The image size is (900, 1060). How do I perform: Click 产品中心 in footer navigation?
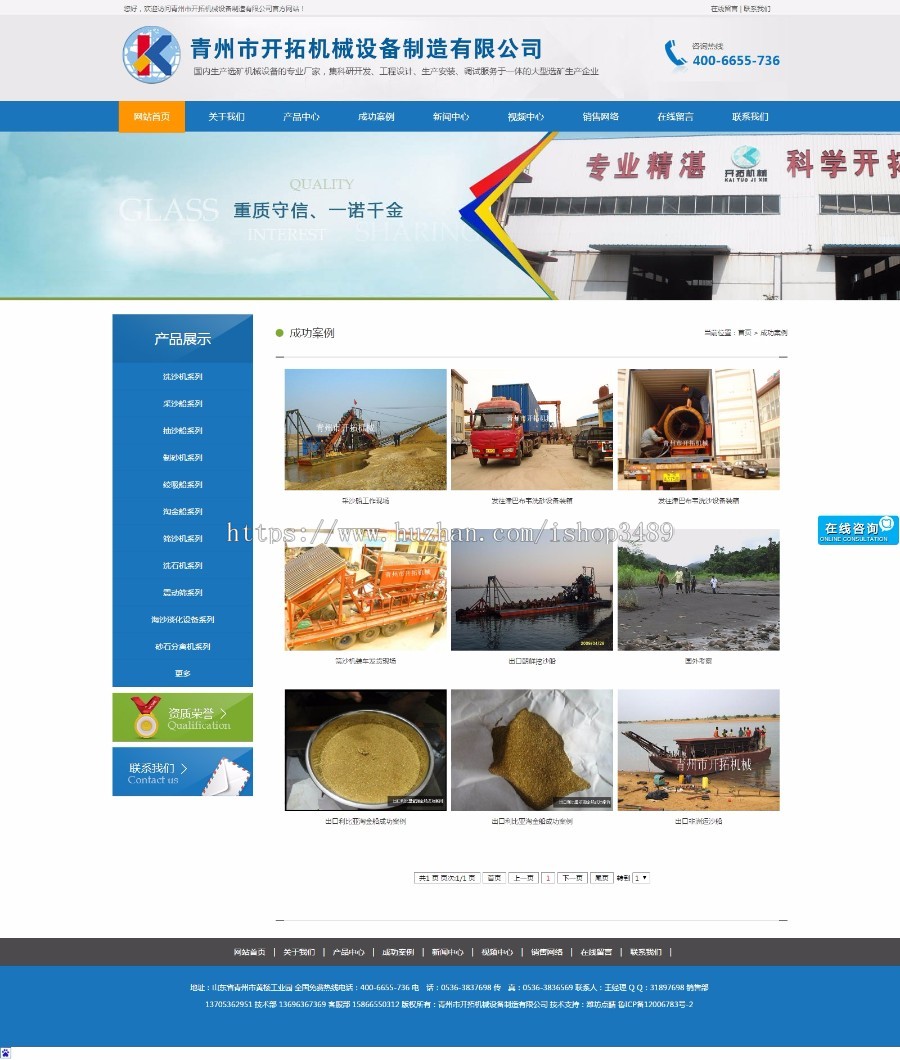click(x=348, y=952)
